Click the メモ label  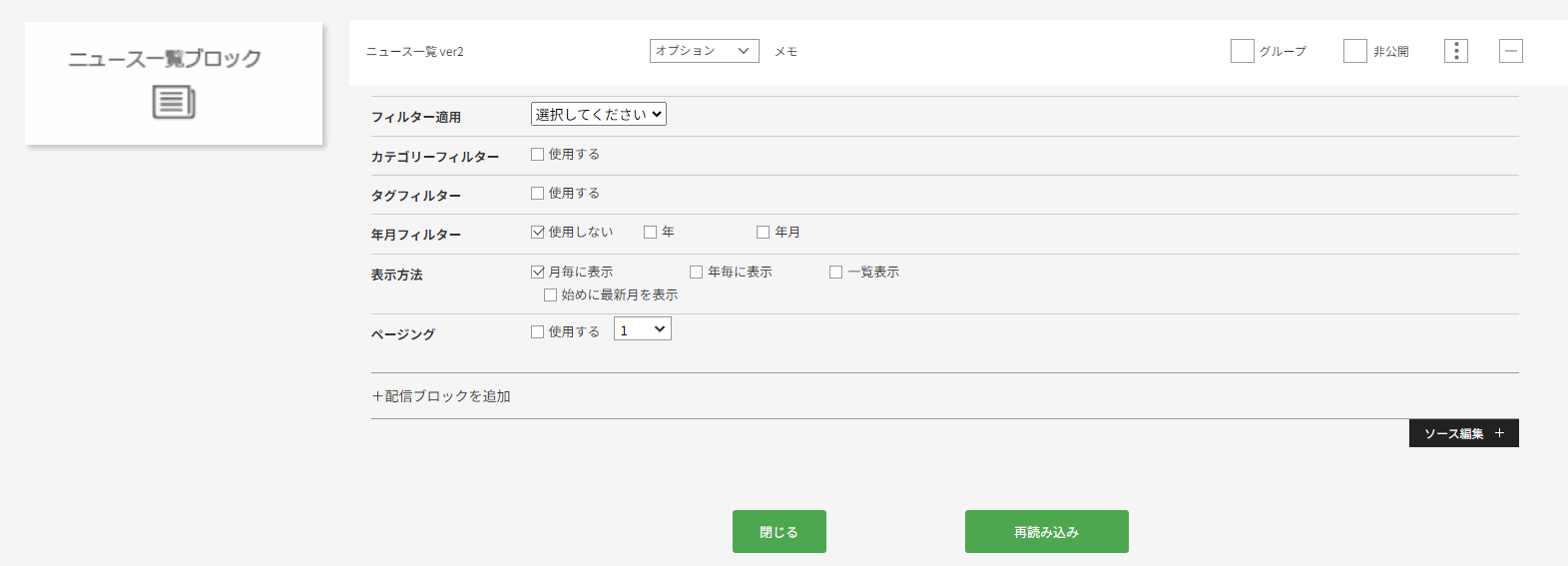pyautogui.click(x=786, y=51)
